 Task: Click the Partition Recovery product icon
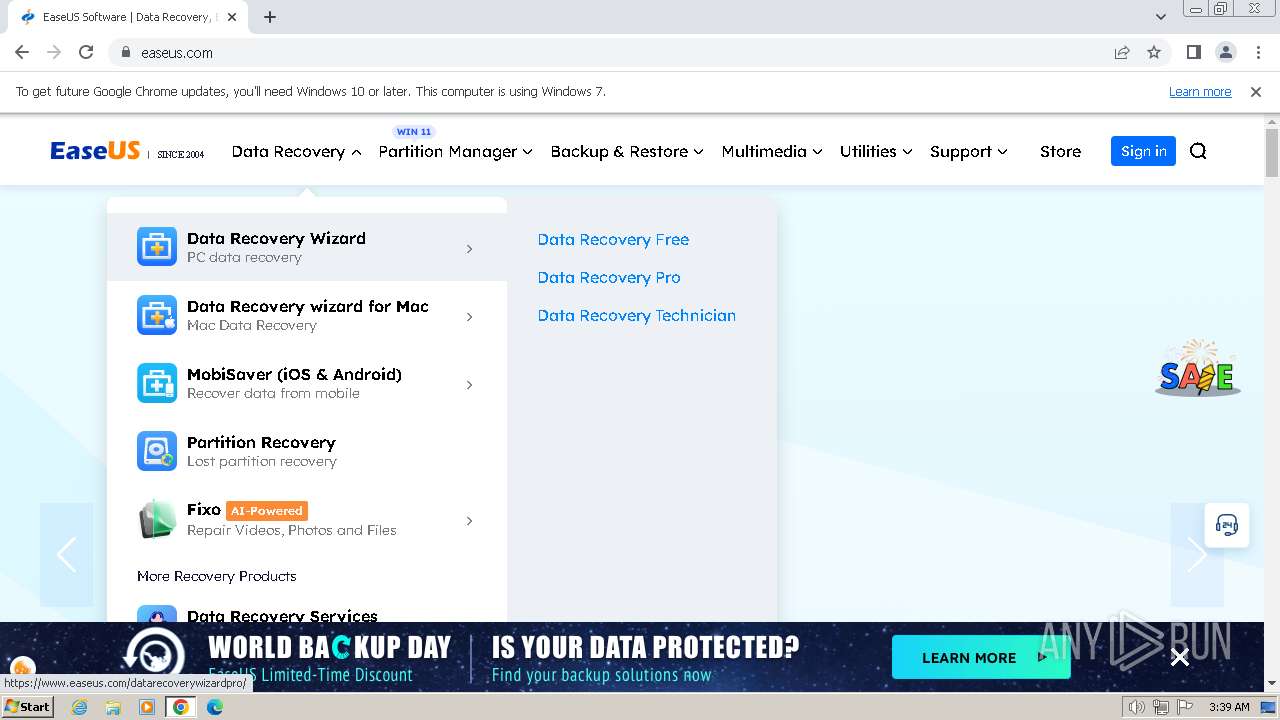pyautogui.click(x=157, y=451)
